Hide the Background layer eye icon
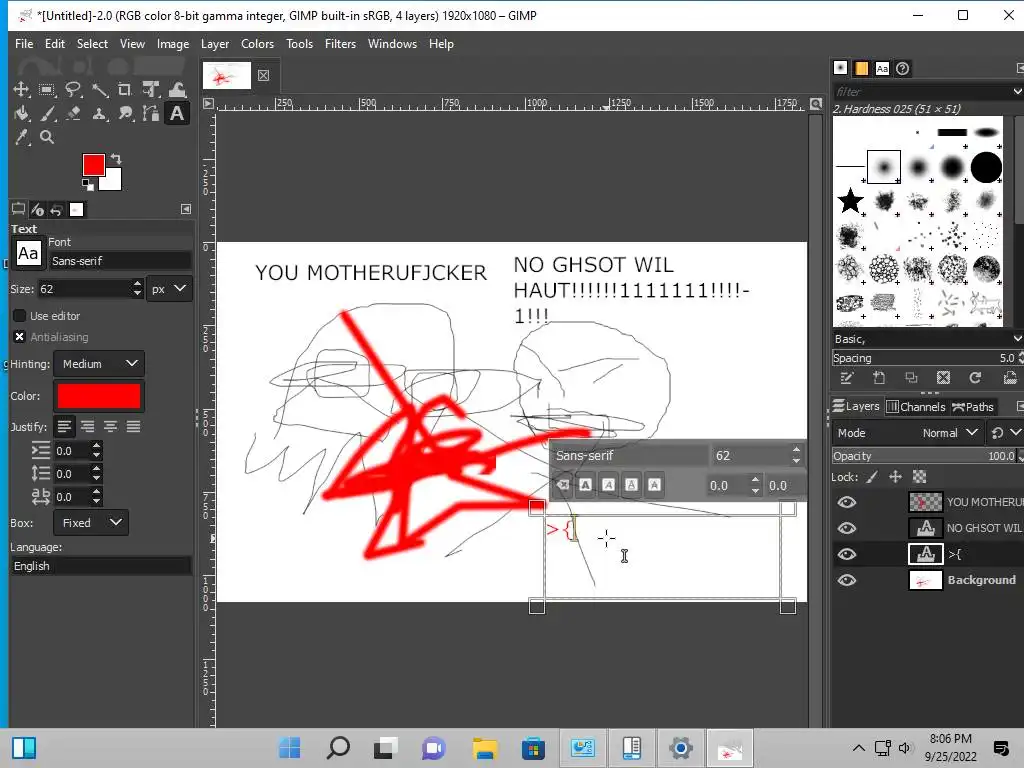This screenshot has height=768, width=1024. tap(847, 580)
